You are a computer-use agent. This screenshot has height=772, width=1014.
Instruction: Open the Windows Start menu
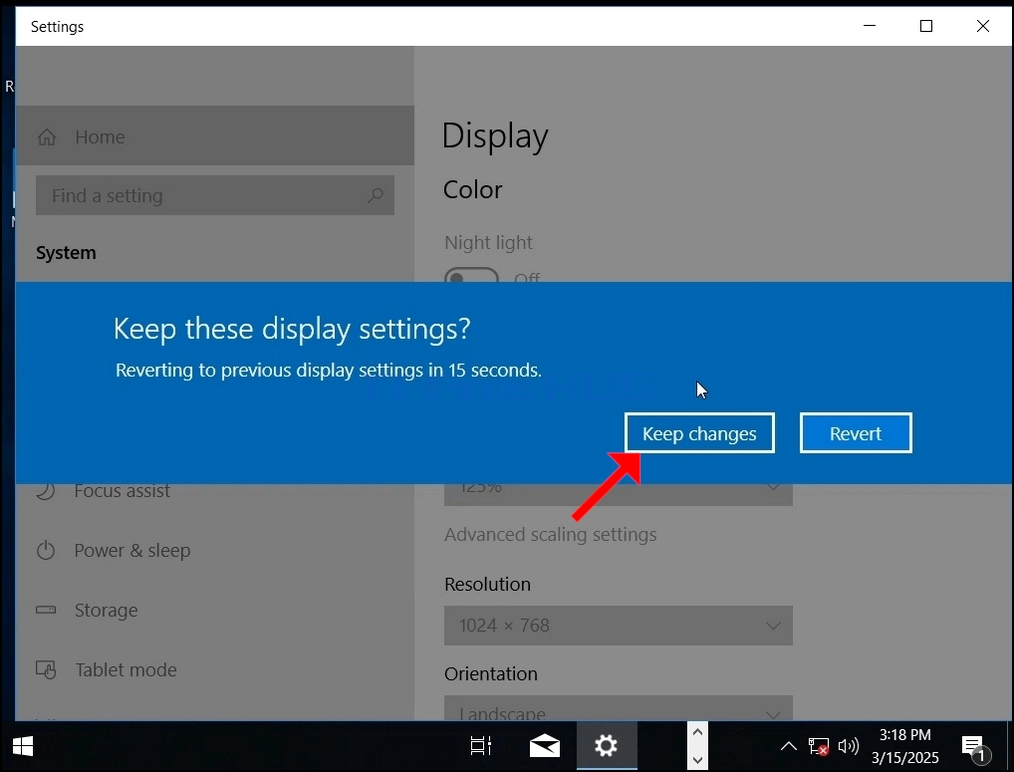point(23,746)
